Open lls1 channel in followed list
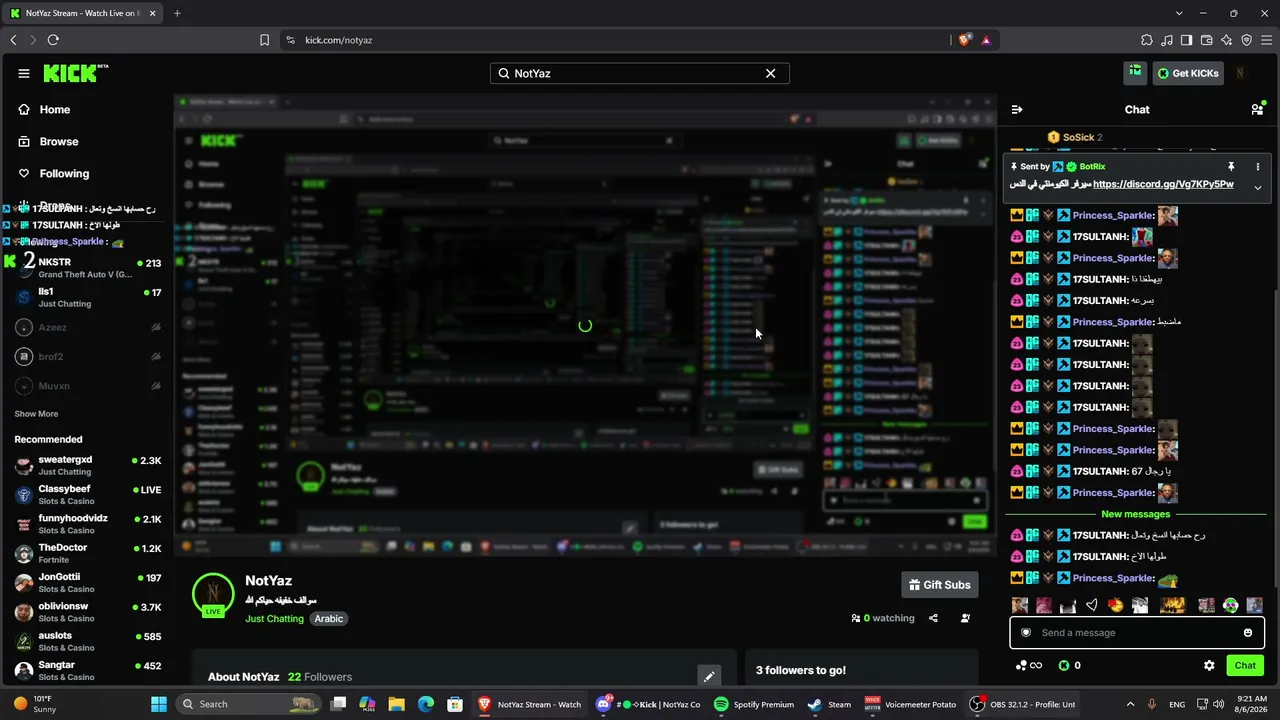The image size is (1280, 720). (x=87, y=297)
